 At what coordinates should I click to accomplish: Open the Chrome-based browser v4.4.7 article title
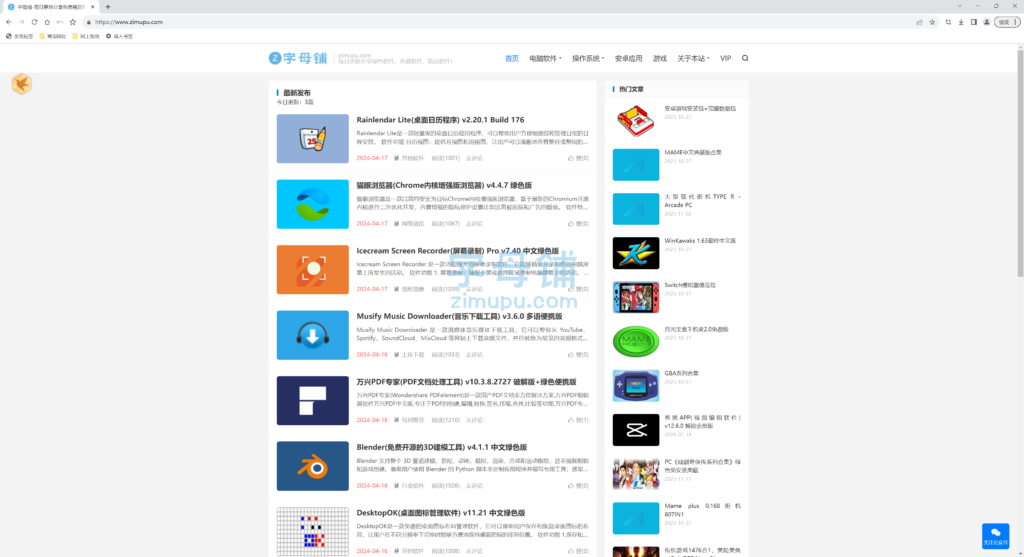444,185
